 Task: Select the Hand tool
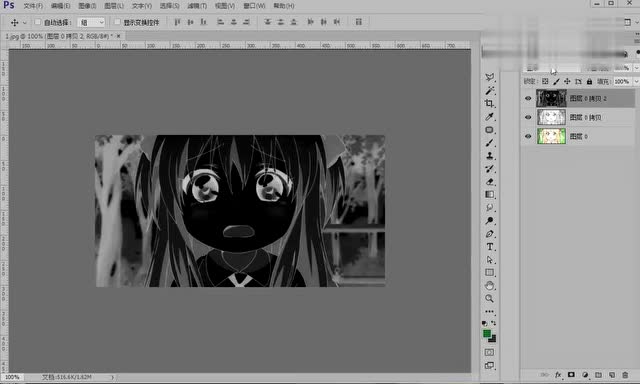click(x=490, y=286)
